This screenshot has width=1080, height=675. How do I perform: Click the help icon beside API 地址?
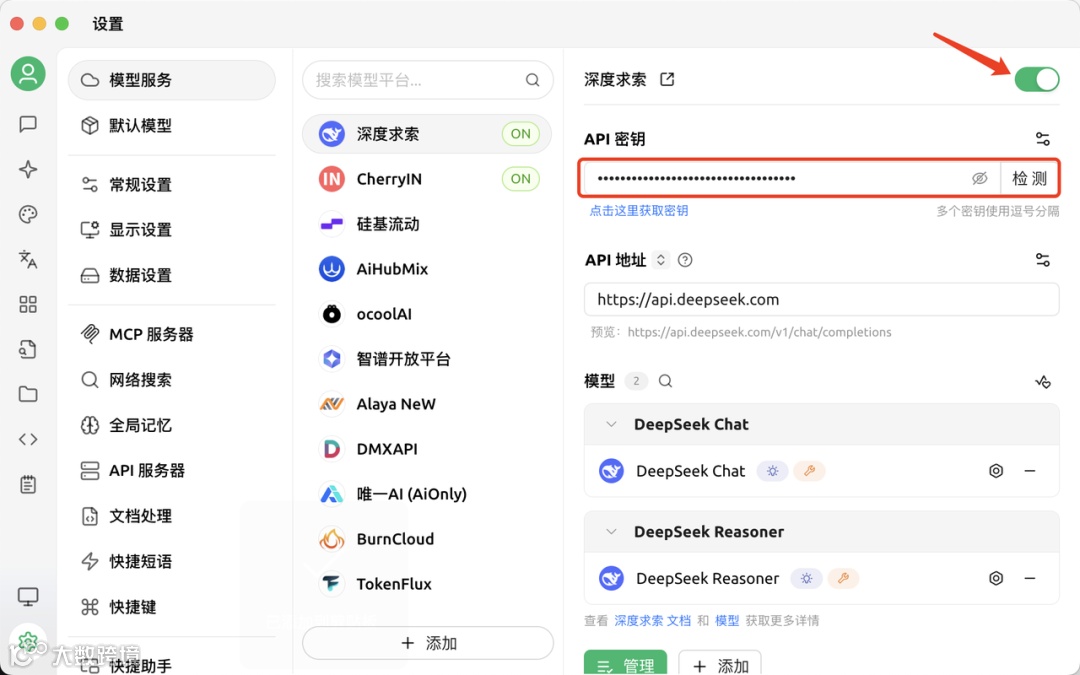click(x=685, y=260)
